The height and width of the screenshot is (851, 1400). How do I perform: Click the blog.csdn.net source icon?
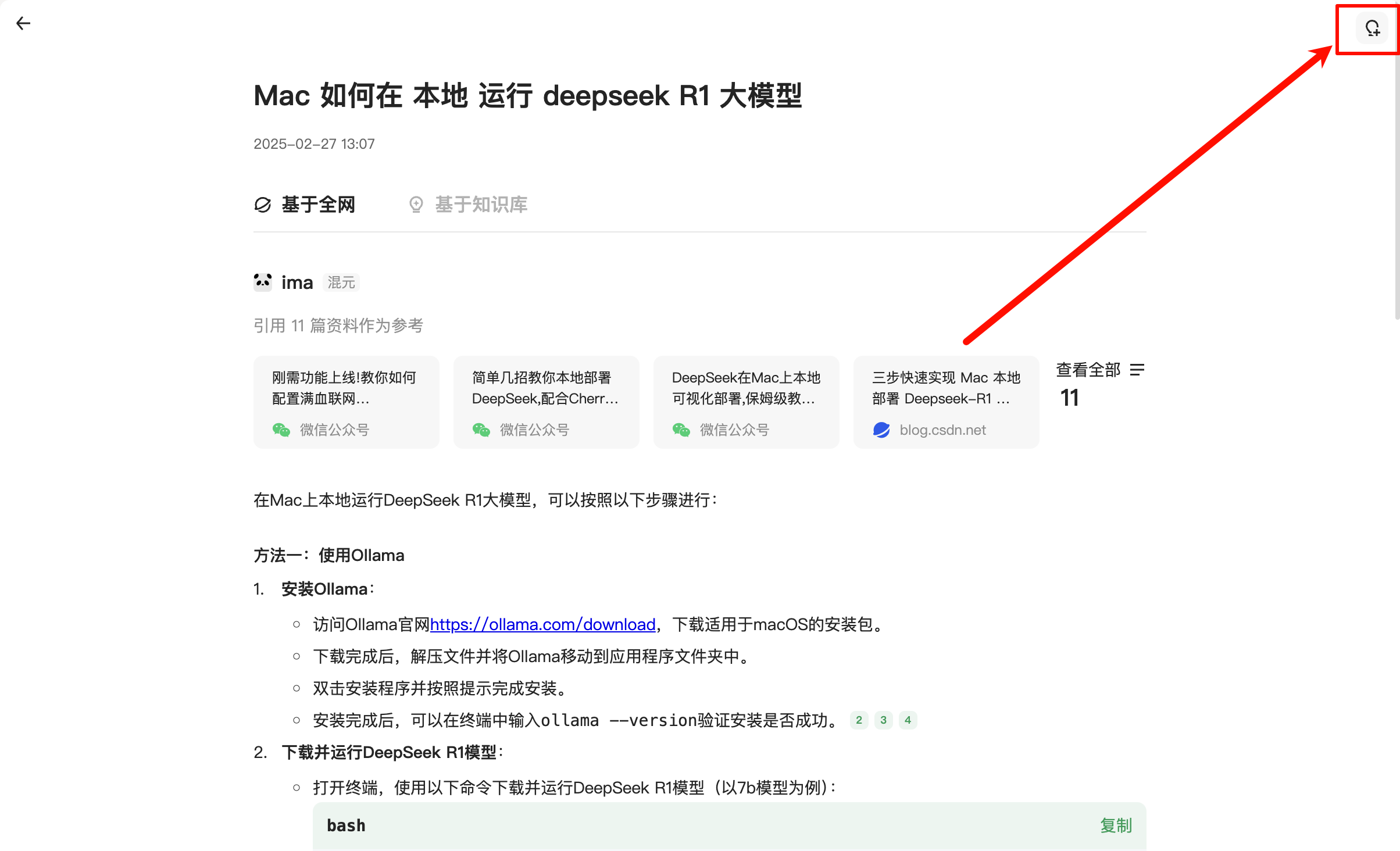coord(881,430)
